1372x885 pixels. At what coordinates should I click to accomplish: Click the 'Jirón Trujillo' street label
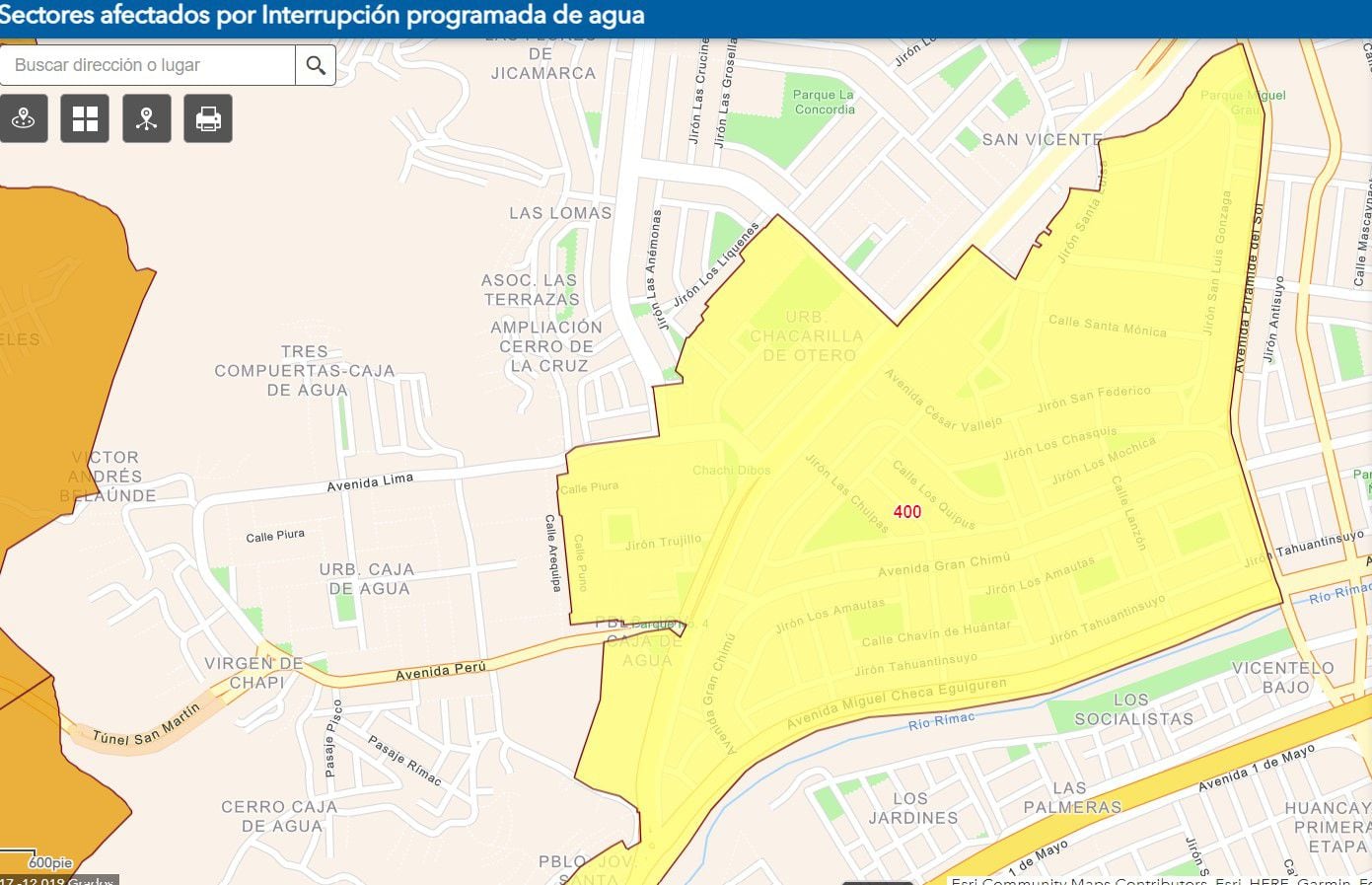pos(664,542)
